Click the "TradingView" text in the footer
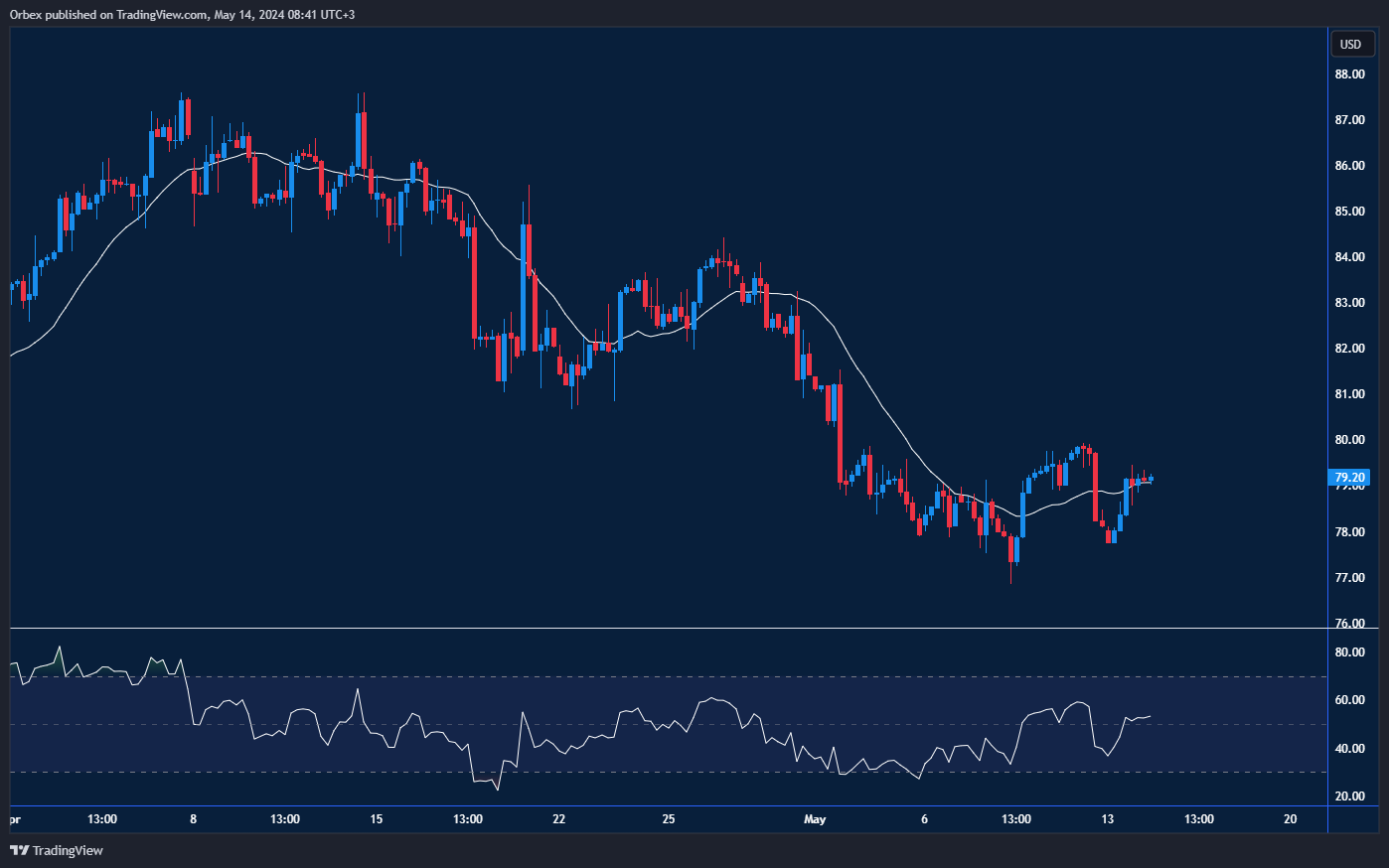The image size is (1389, 868). (x=69, y=851)
